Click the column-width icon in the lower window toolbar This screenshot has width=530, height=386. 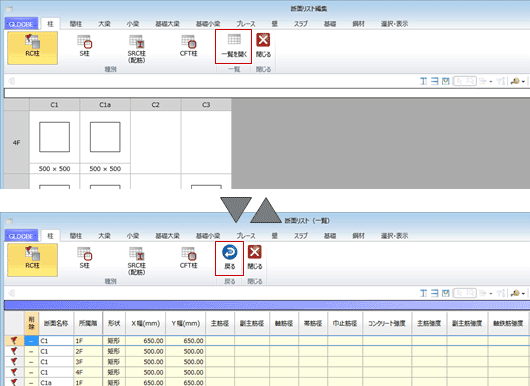tap(423, 293)
